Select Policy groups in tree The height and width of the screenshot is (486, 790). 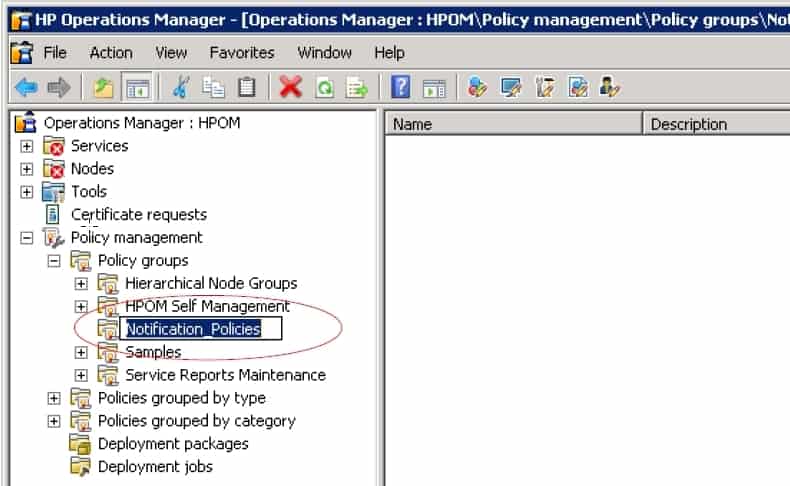pos(143,260)
